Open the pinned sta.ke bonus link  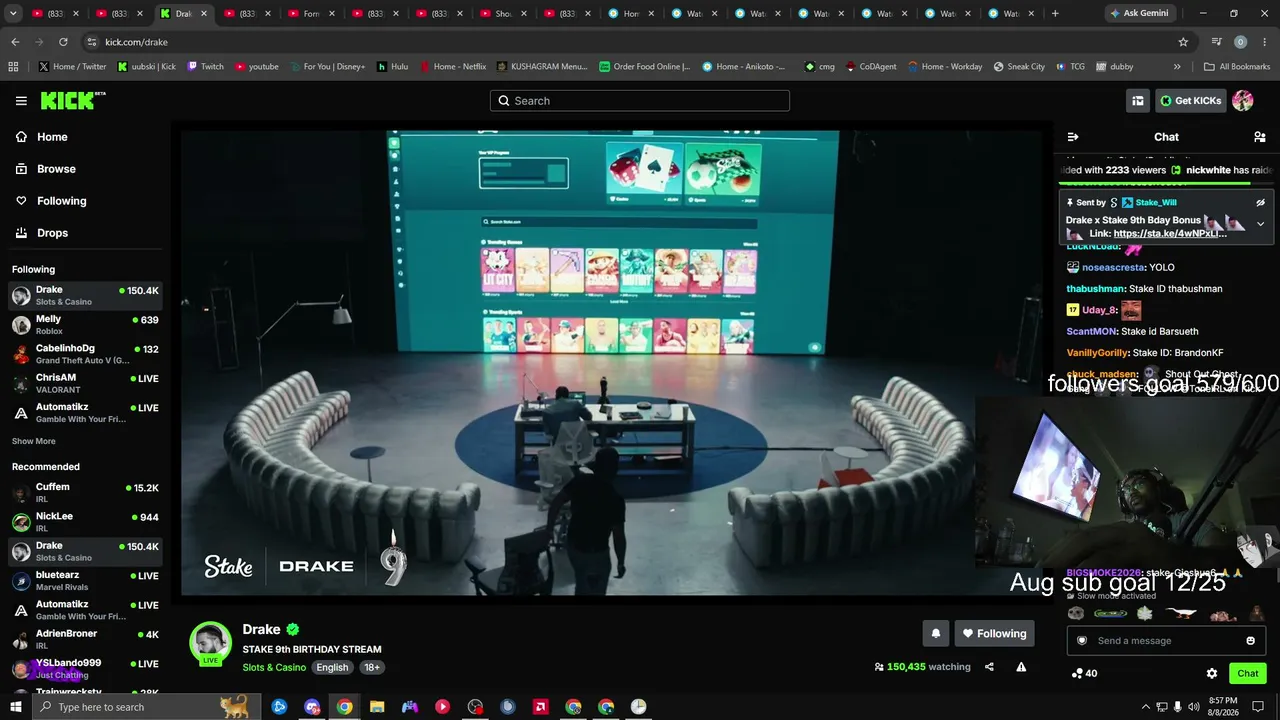[1170, 234]
